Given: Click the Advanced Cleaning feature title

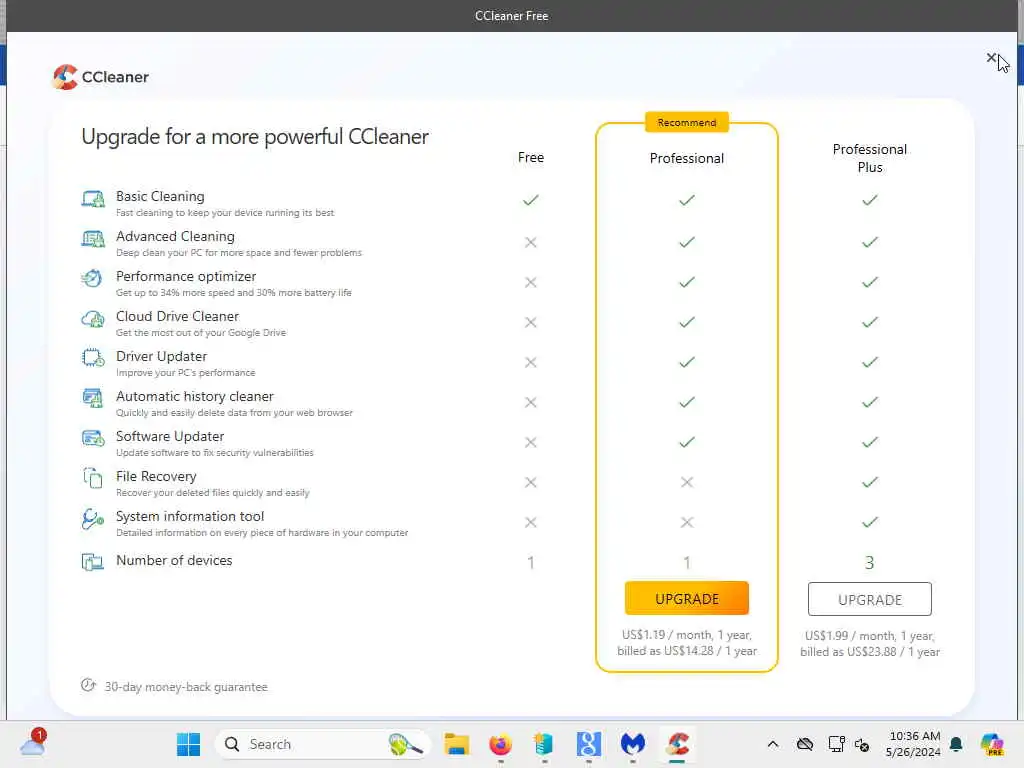Looking at the screenshot, I should point(175,236).
